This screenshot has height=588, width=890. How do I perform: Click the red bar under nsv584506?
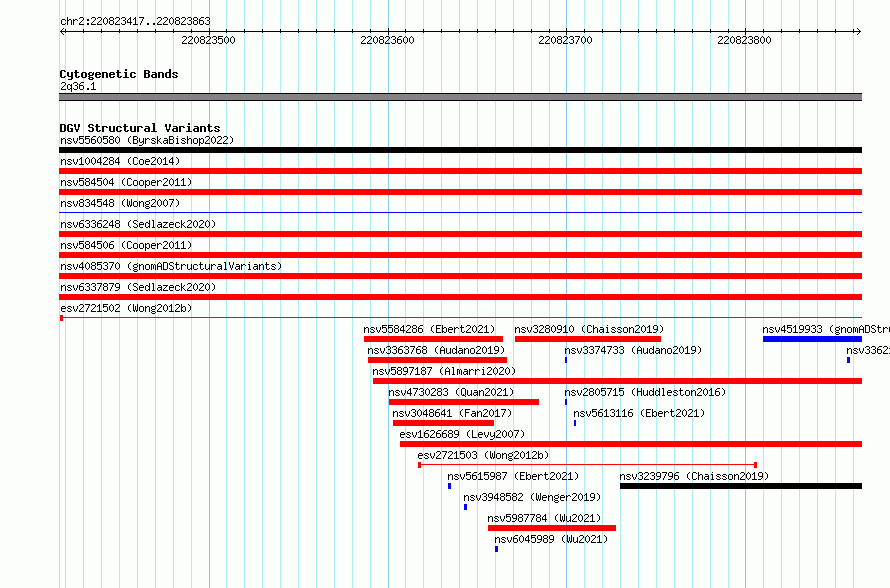pyautogui.click(x=460, y=255)
